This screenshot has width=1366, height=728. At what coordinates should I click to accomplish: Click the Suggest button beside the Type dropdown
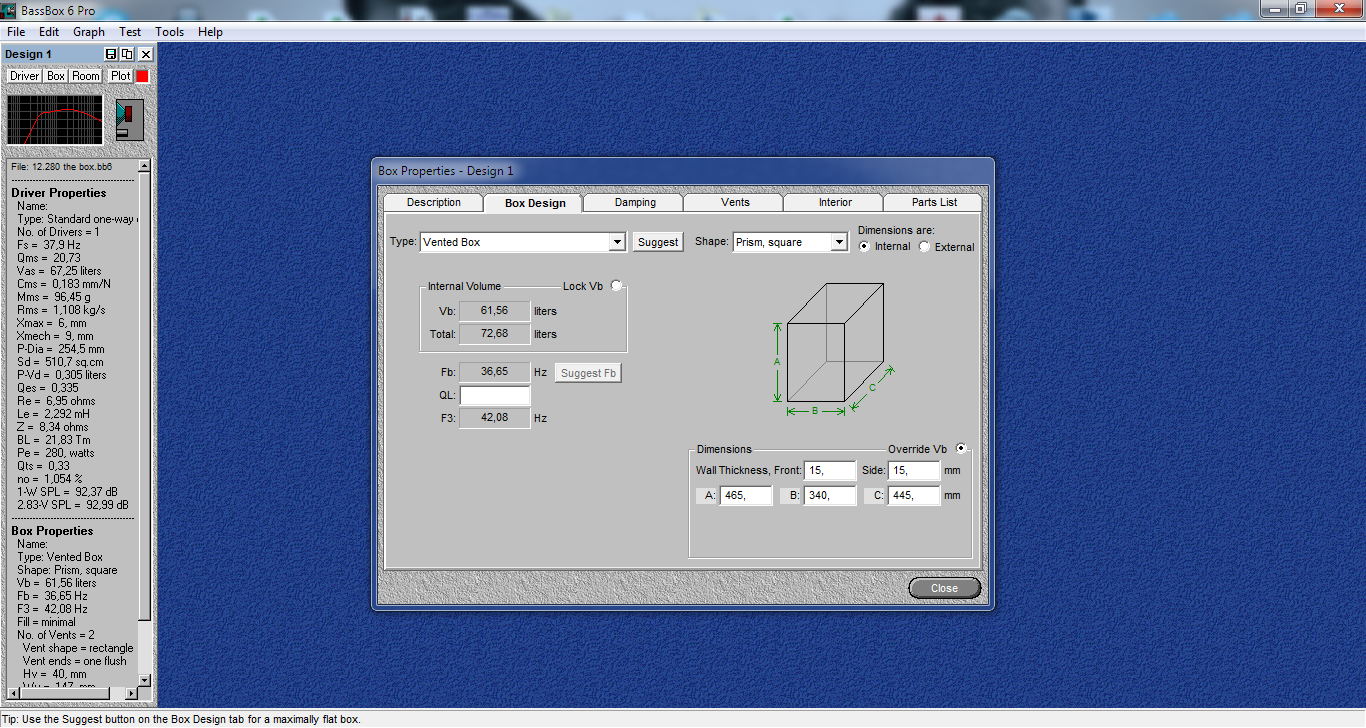click(658, 242)
